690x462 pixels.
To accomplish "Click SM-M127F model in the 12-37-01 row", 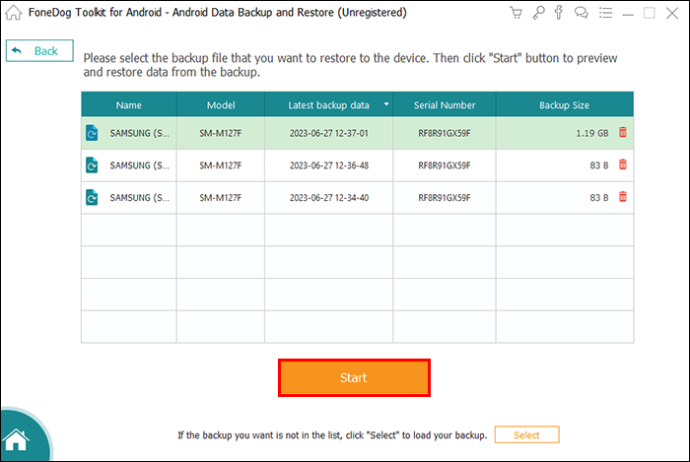I will coord(220,133).
